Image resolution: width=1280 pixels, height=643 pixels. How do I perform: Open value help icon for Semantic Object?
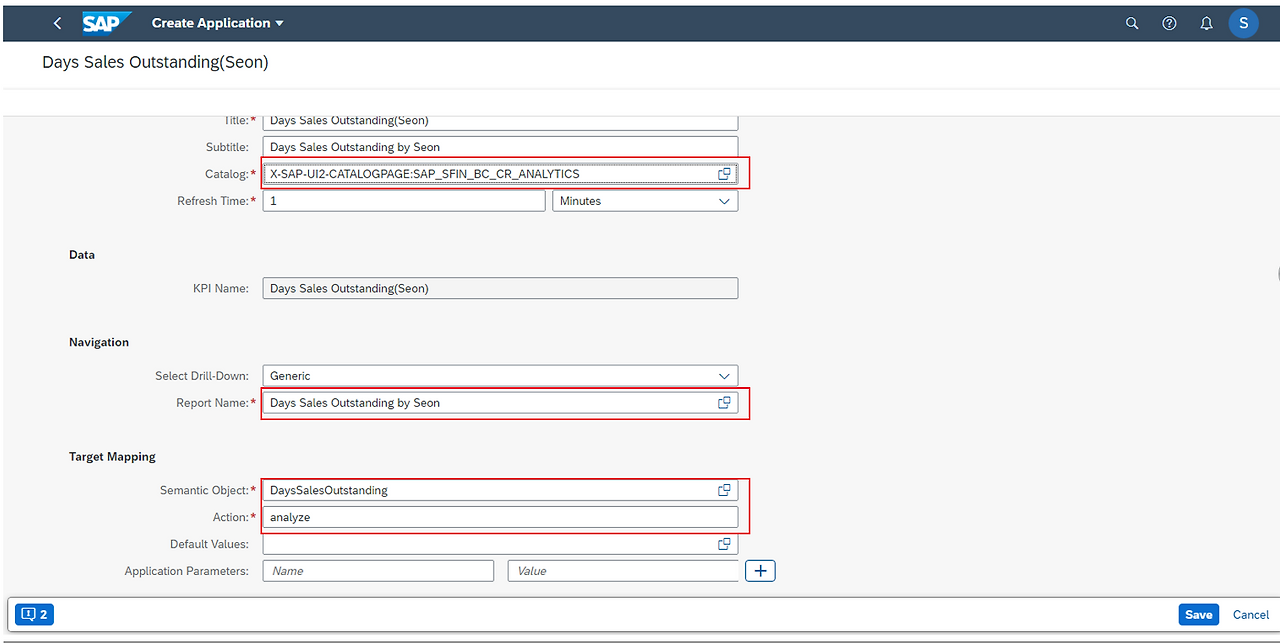(725, 490)
